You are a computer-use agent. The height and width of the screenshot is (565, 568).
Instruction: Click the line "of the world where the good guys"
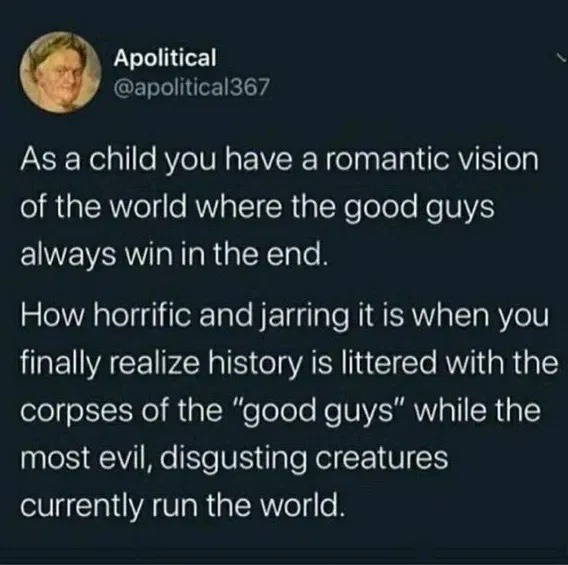(257, 209)
